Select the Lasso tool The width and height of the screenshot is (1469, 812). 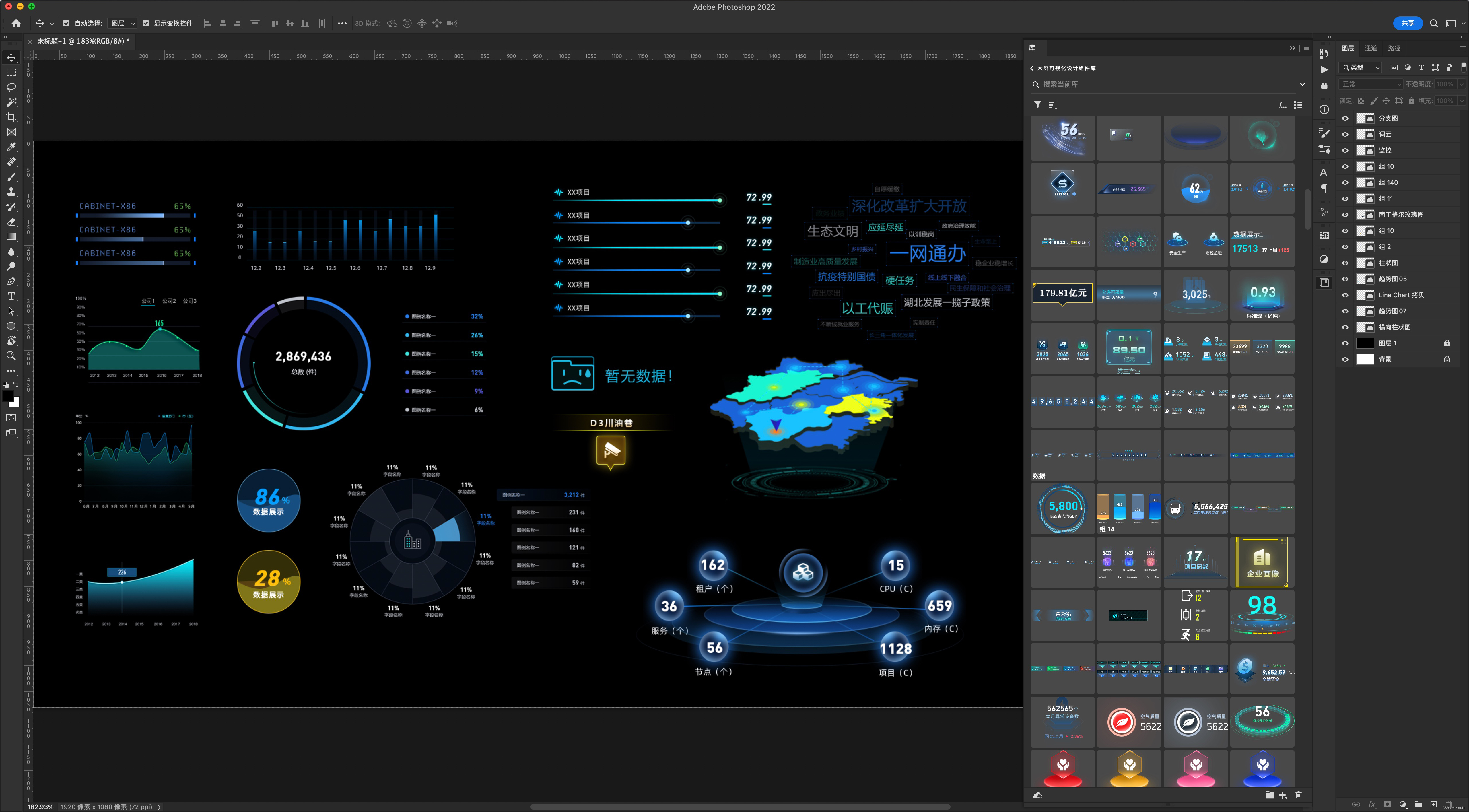click(x=11, y=87)
